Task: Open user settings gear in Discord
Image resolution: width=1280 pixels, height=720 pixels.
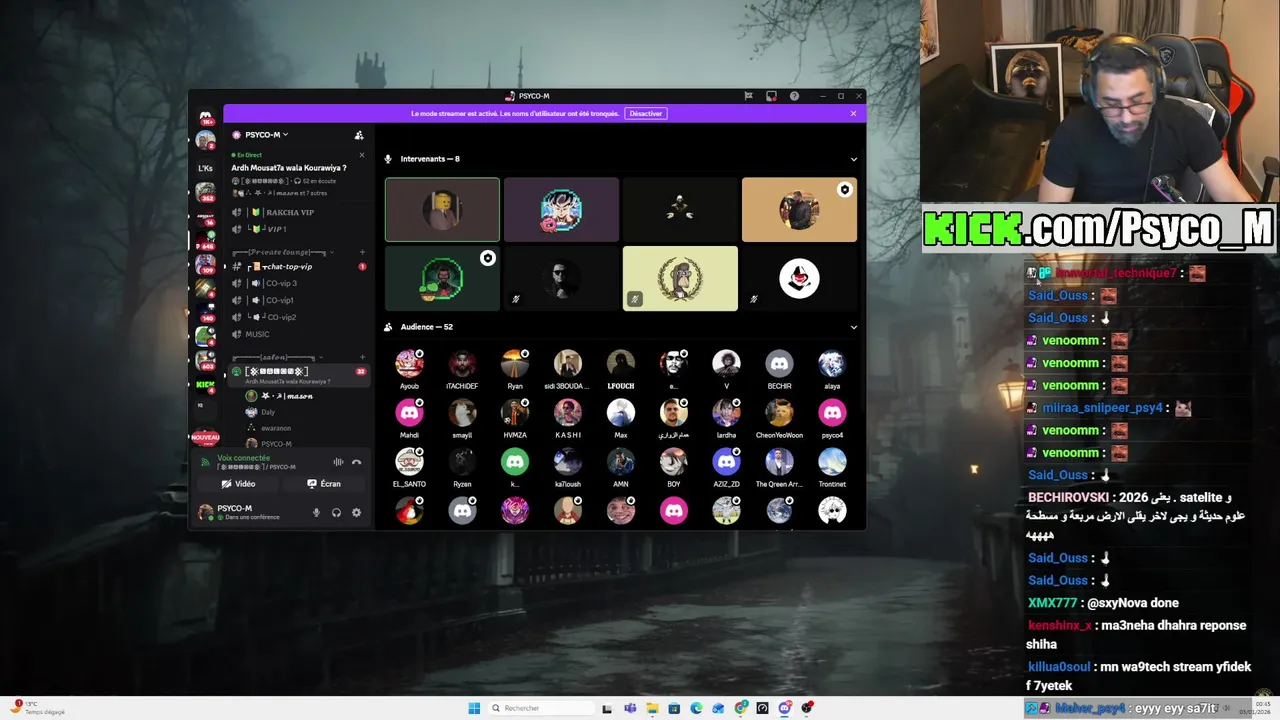Action: tap(356, 512)
